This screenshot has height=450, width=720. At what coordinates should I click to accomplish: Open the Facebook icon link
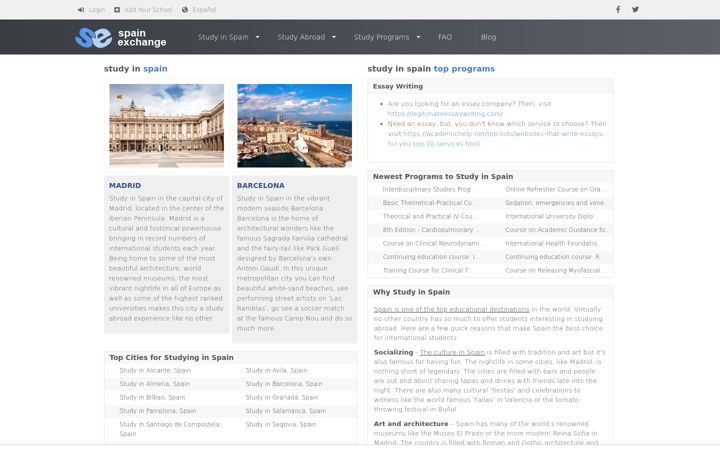[x=618, y=9]
